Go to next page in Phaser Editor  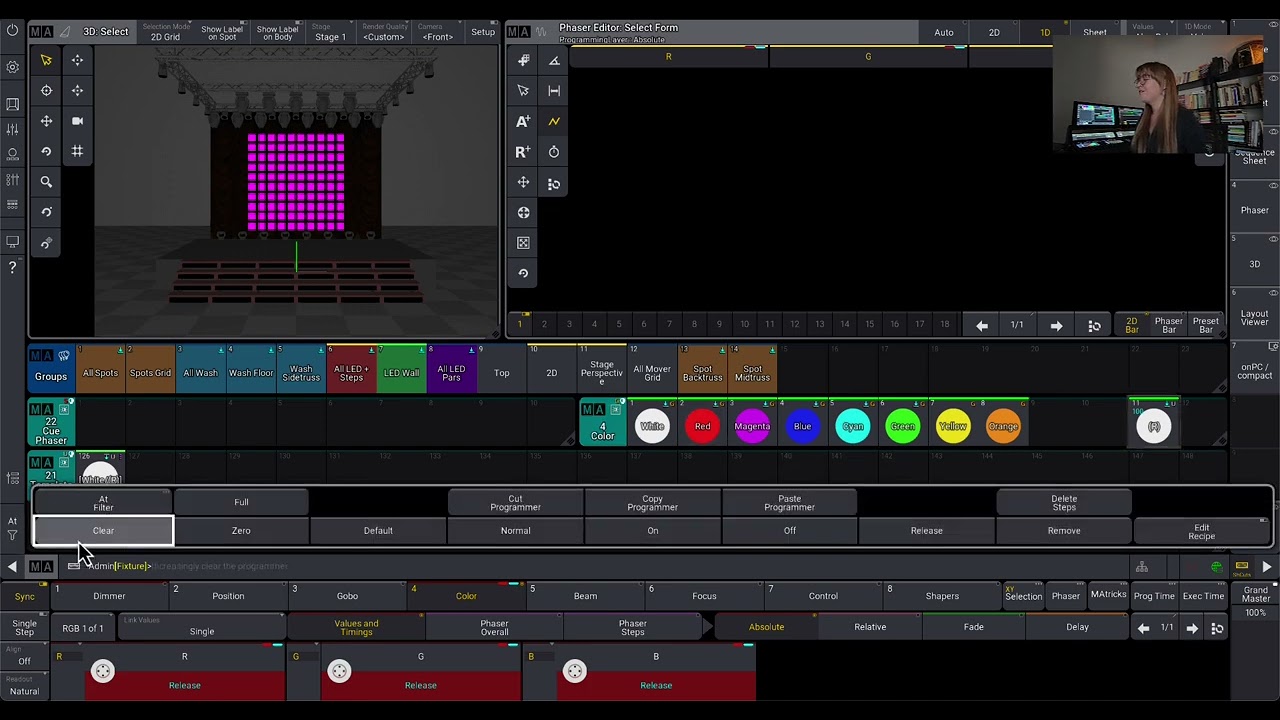pyautogui.click(x=1056, y=325)
